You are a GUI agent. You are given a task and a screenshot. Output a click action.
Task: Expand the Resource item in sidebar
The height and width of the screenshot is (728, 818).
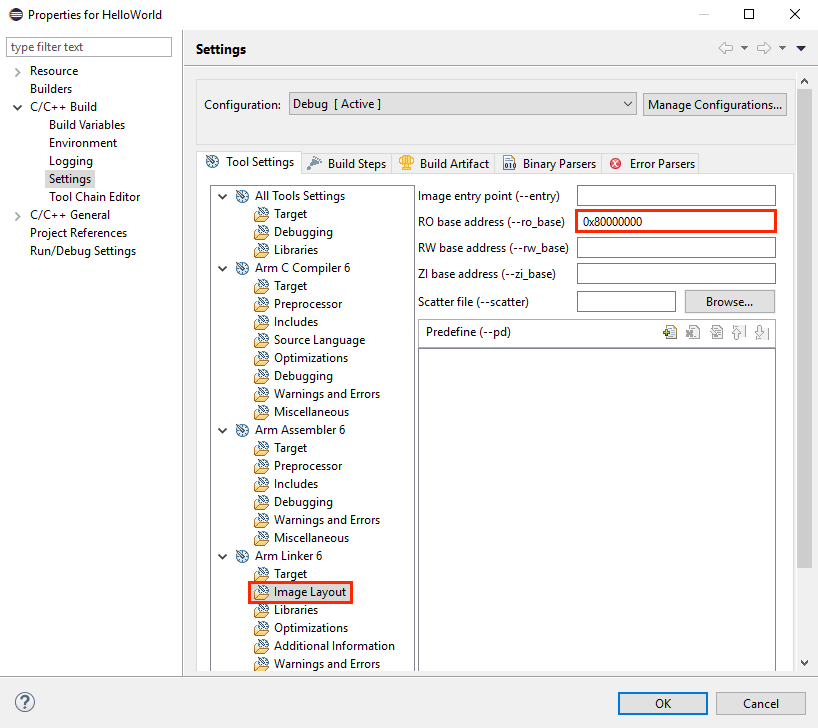tap(18, 70)
